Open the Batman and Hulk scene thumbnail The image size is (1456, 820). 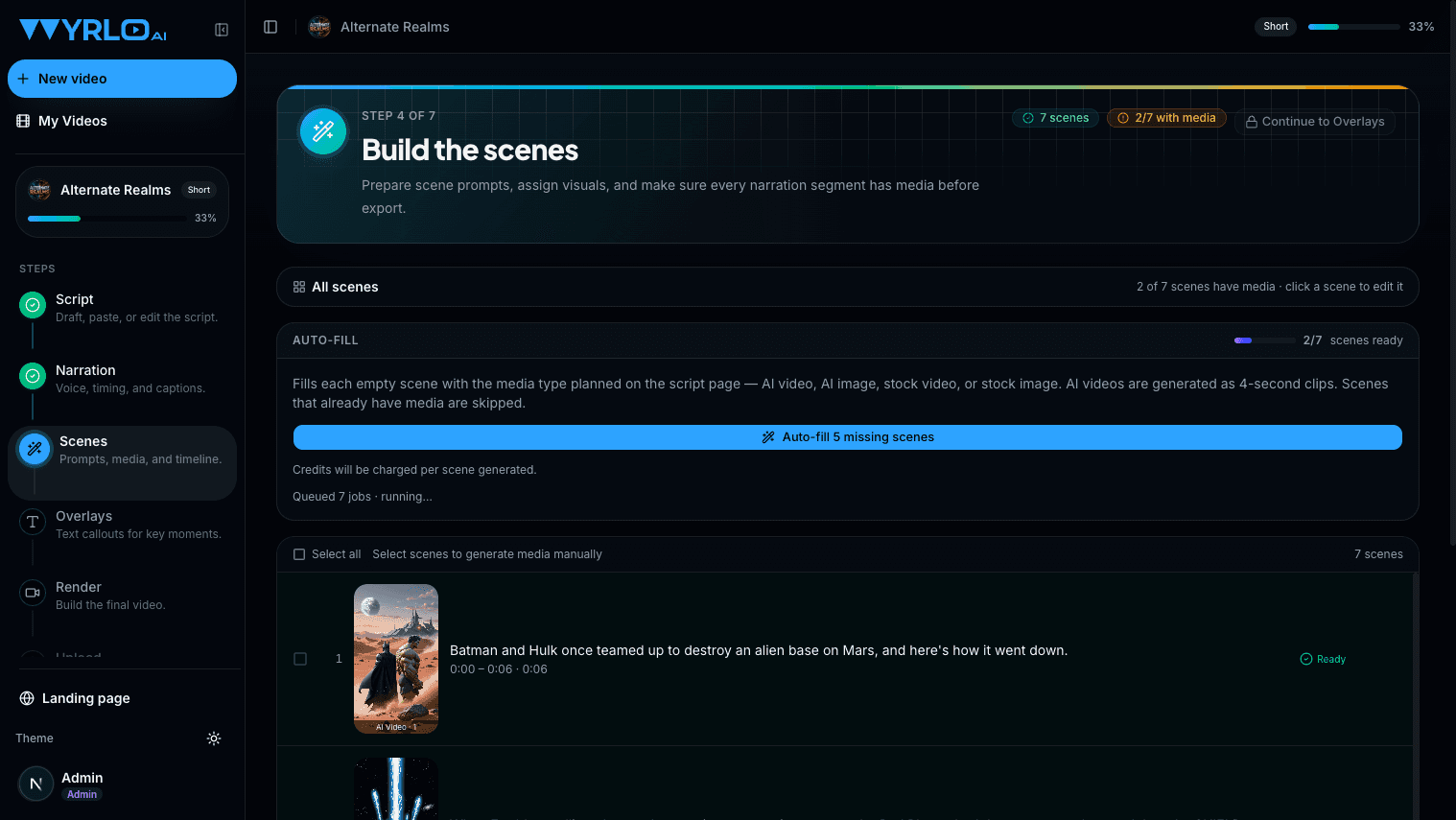click(396, 659)
